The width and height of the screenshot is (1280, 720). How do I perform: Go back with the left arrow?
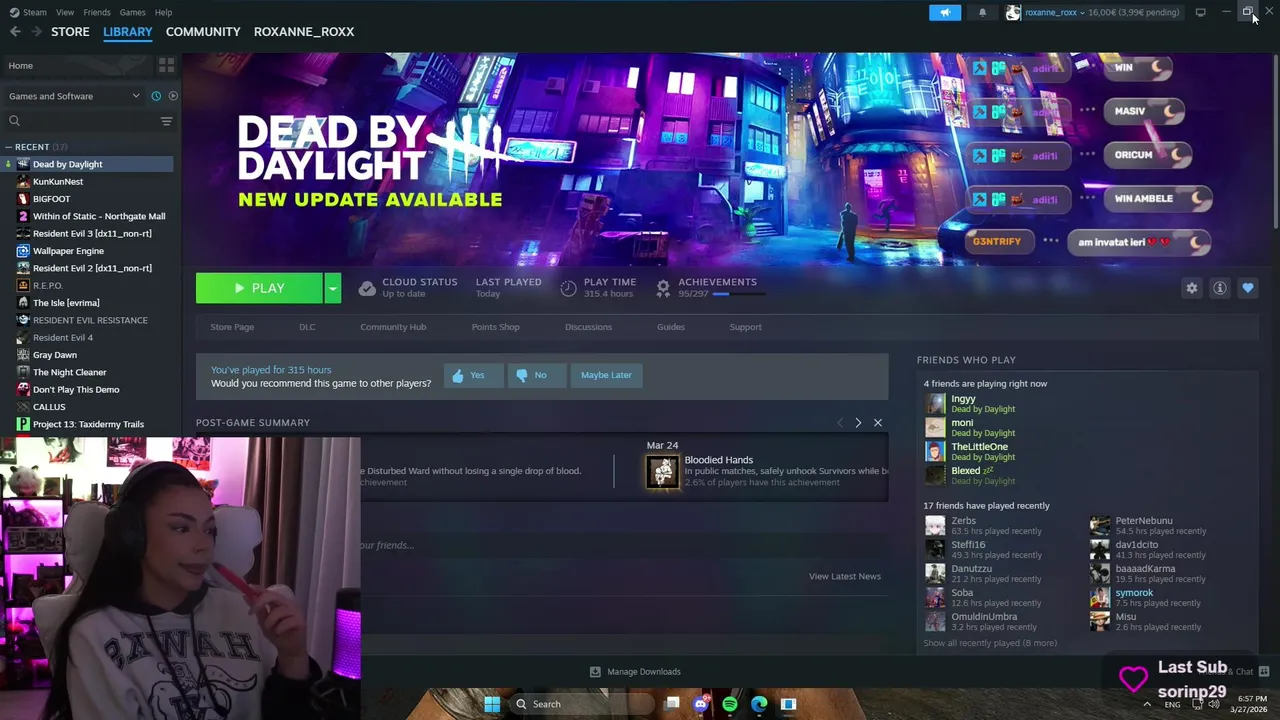tap(15, 32)
